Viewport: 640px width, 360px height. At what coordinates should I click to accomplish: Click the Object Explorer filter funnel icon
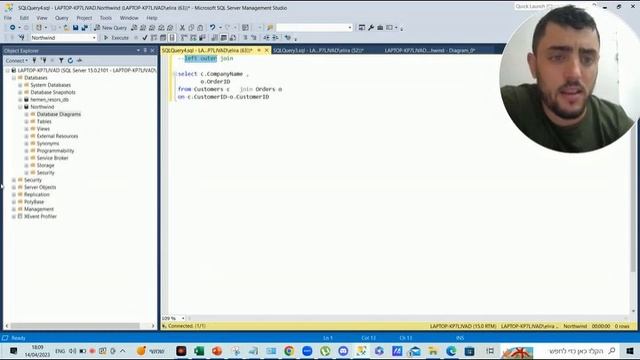click(61, 60)
